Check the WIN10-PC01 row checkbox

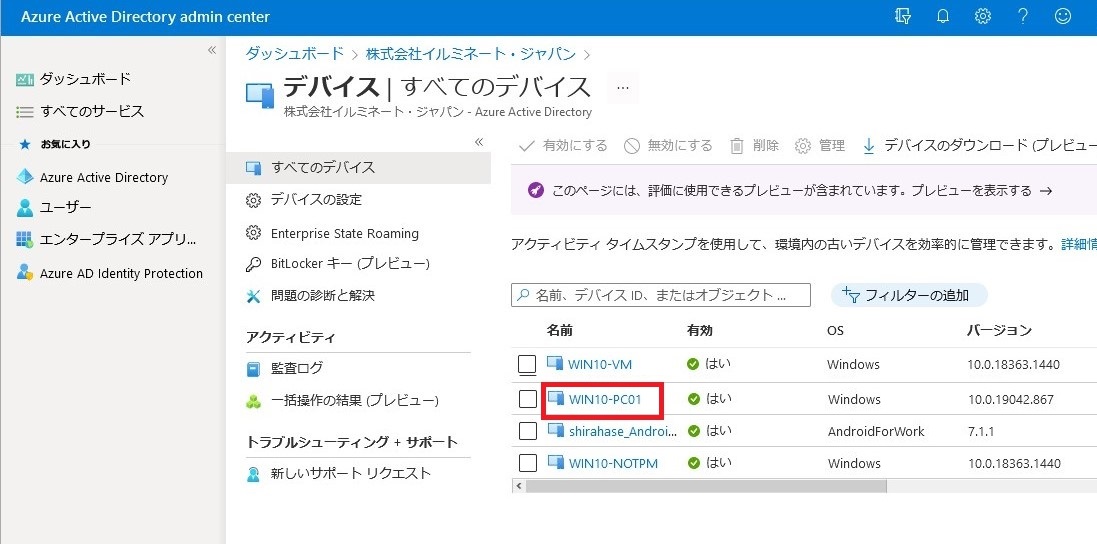(x=528, y=399)
